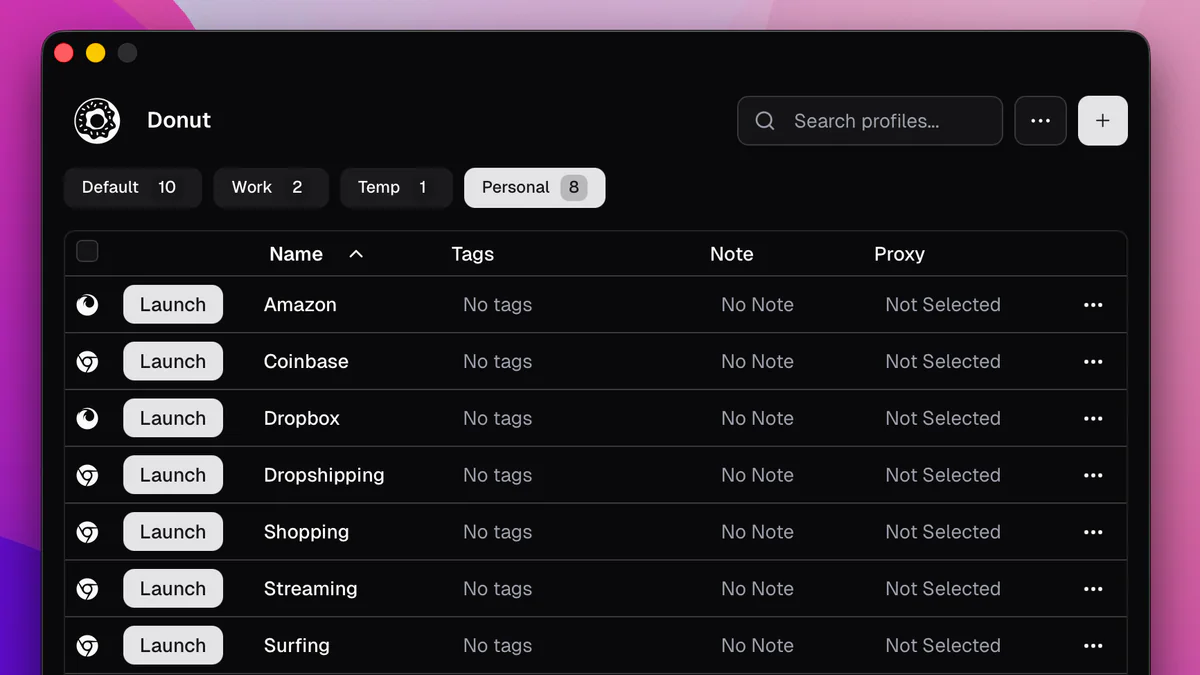Switch to the Default profiles tab
Viewport: 1200px width, 675px height.
tap(132, 187)
